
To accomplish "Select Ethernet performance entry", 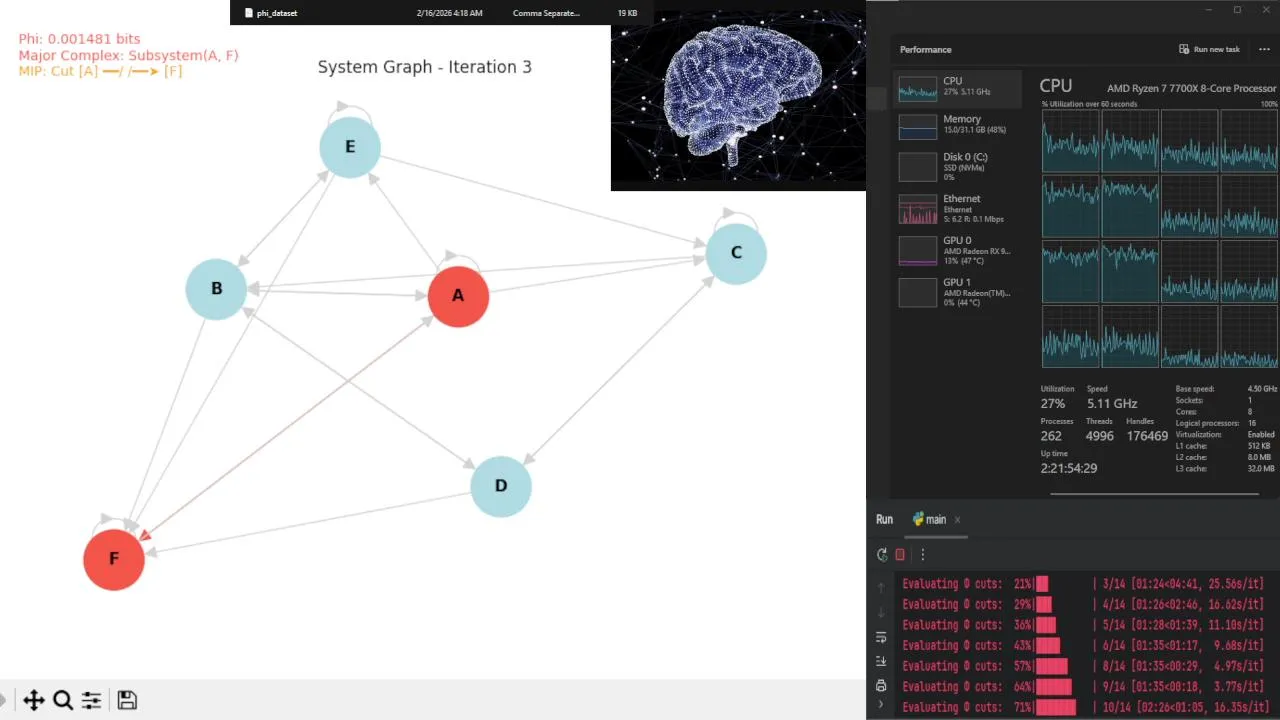I will (958, 208).
